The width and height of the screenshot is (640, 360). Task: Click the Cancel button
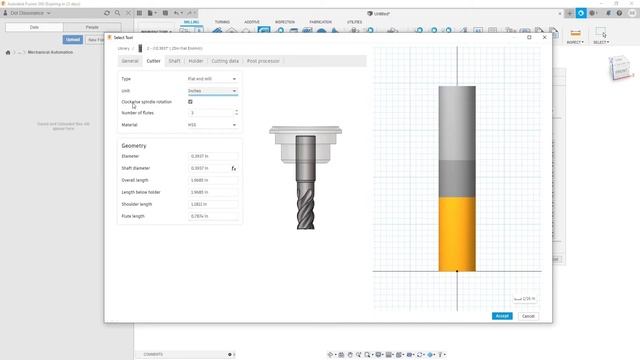pos(528,316)
